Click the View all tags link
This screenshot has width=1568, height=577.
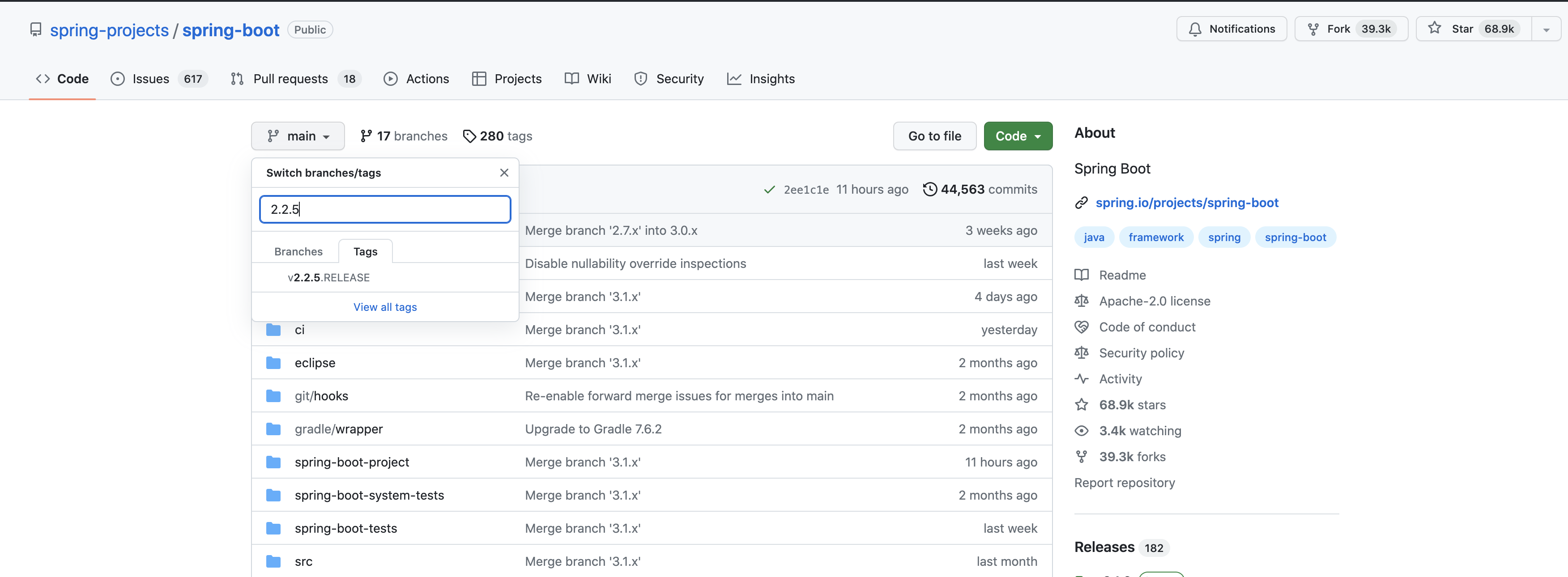(385, 307)
